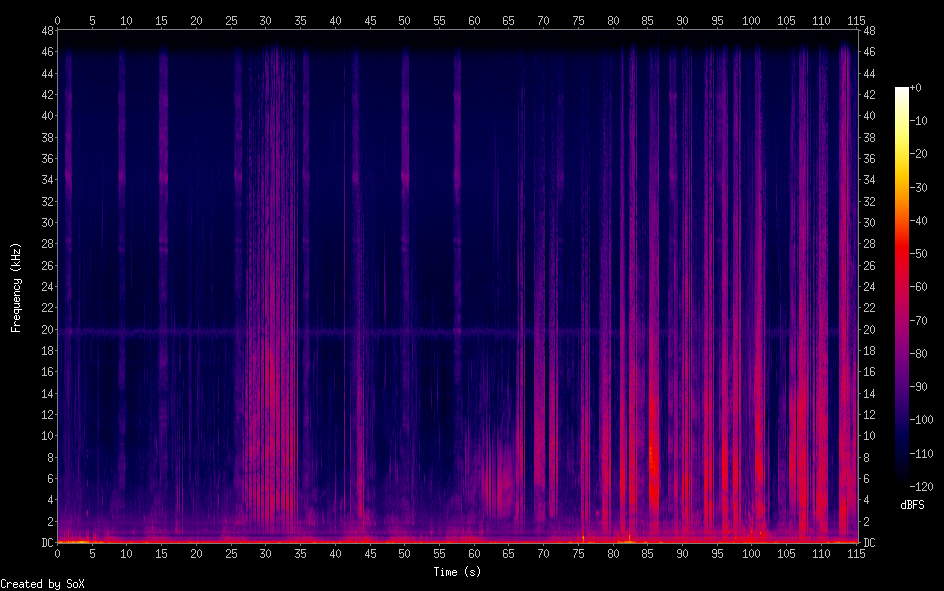The width and height of the screenshot is (944, 591).
Task: Click the 115 second mark on the top time axis
Action: pyautogui.click(x=856, y=19)
